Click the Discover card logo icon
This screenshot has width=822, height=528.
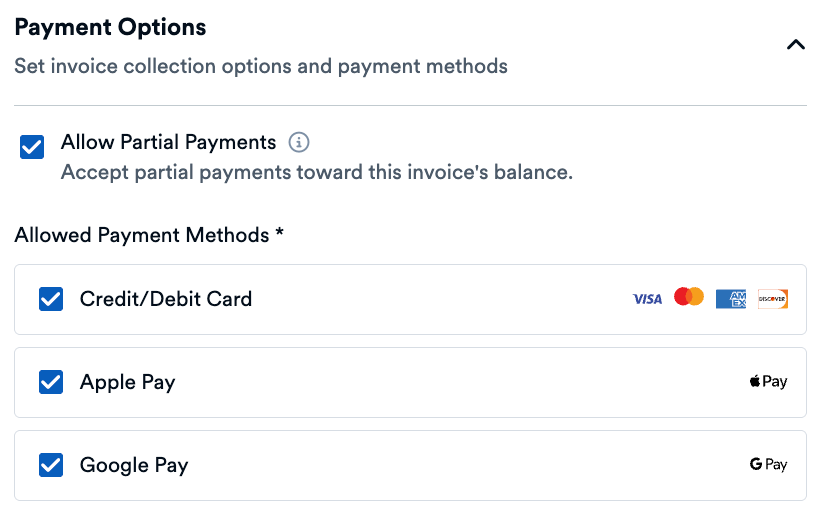(x=773, y=299)
